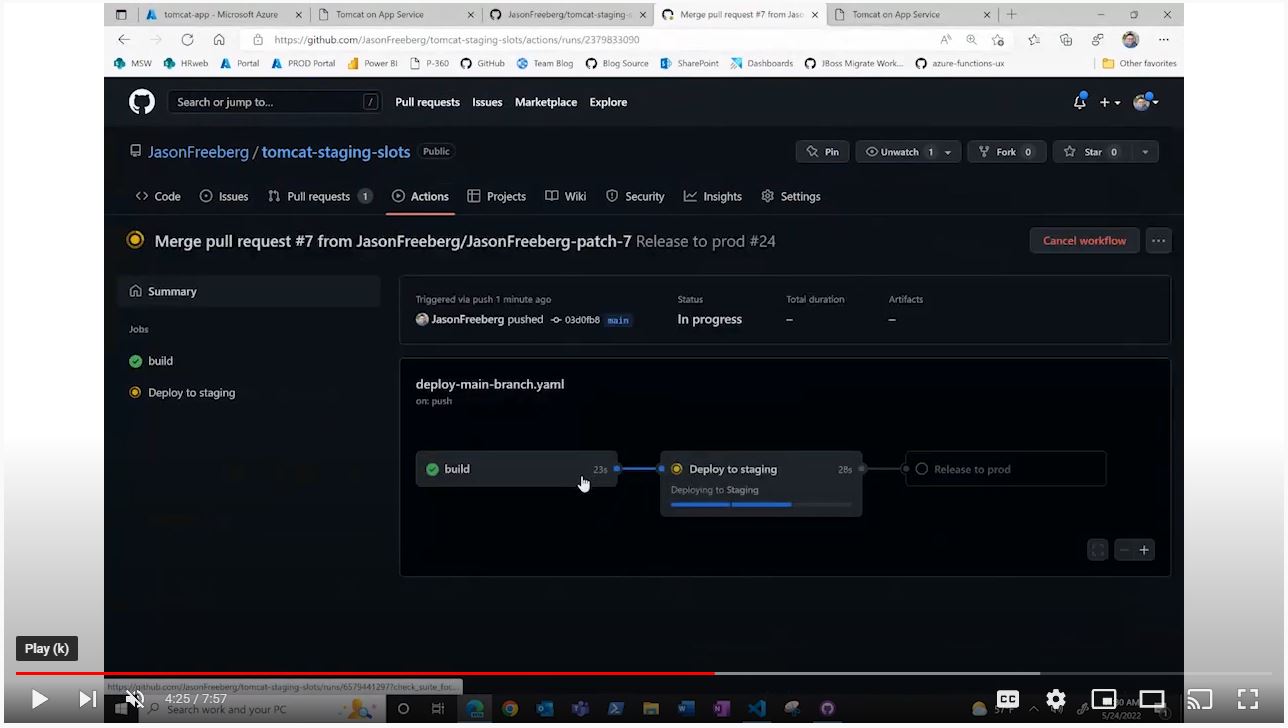The height and width of the screenshot is (728, 1288).
Task: Open the user avatar menu
Action: 1145,102
